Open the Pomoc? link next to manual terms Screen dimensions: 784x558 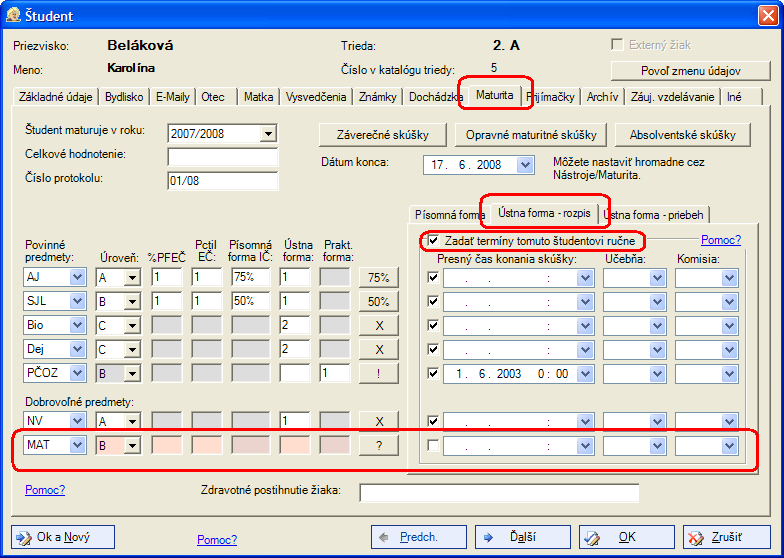720,240
